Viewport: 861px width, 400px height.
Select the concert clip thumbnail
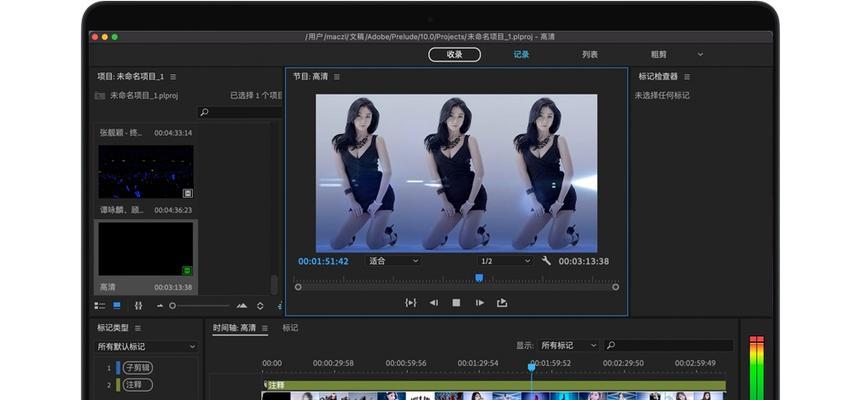[146, 171]
